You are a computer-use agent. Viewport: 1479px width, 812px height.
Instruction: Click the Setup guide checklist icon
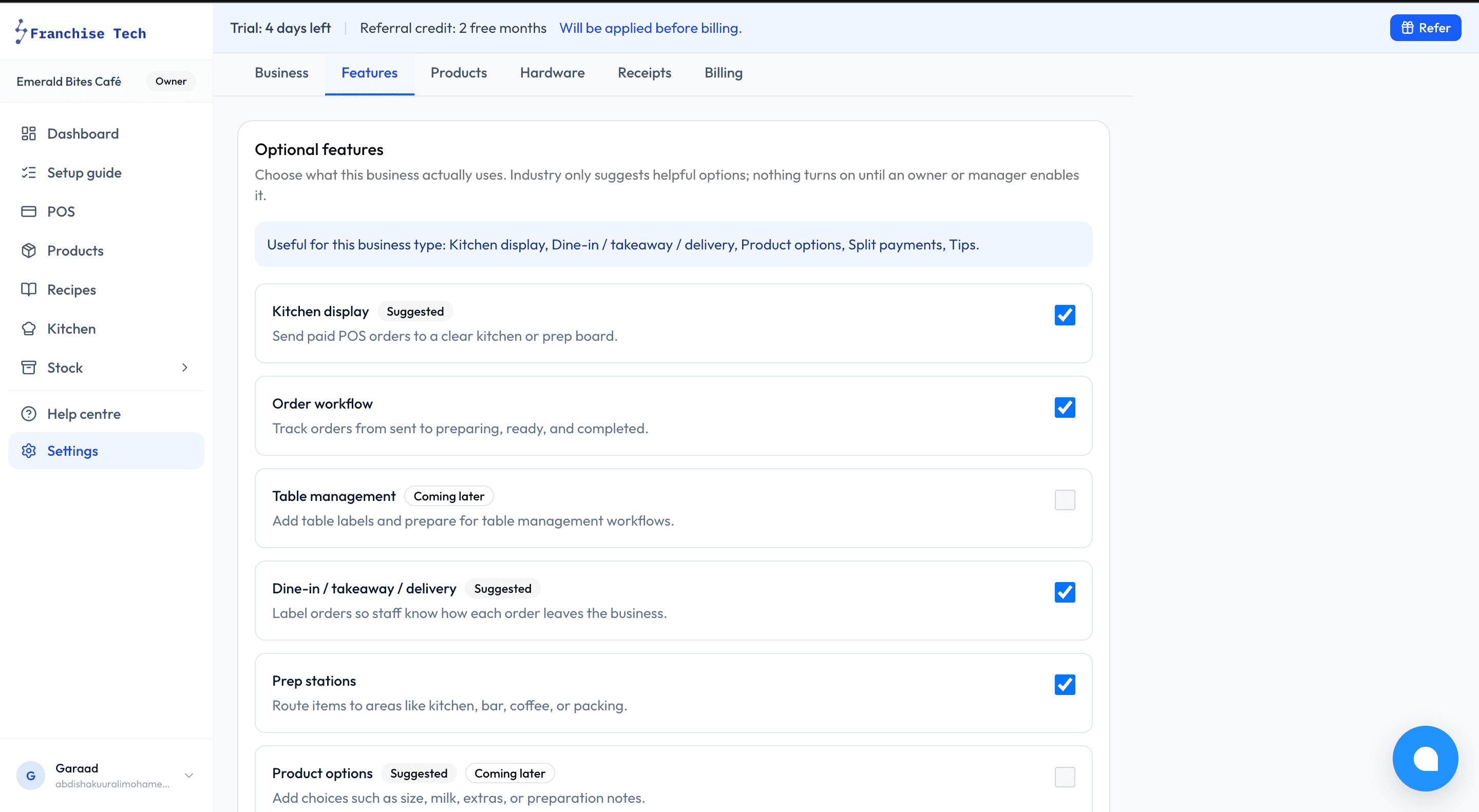tap(29, 173)
